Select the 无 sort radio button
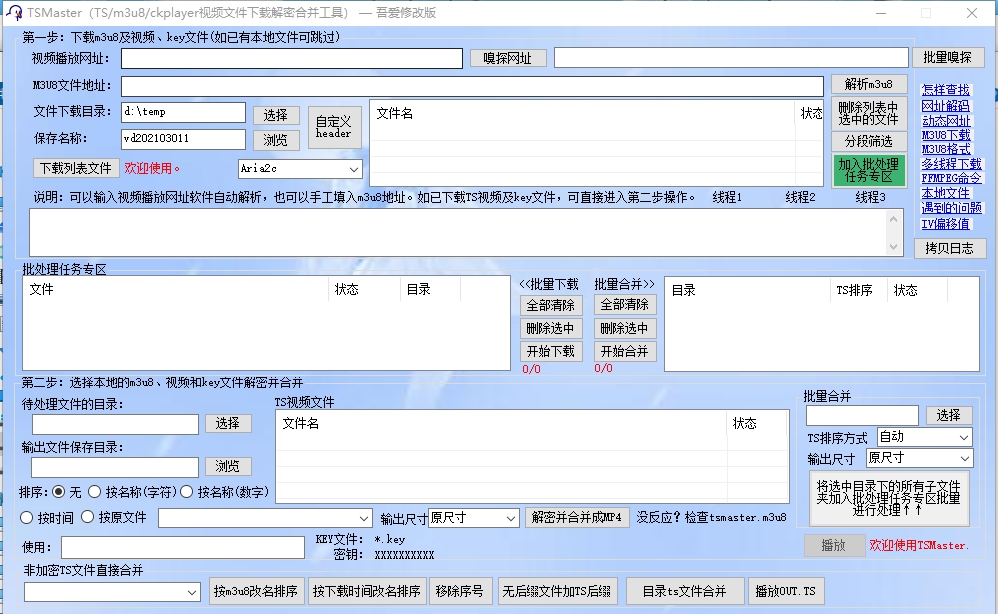The height and width of the screenshot is (614, 998). point(59,492)
